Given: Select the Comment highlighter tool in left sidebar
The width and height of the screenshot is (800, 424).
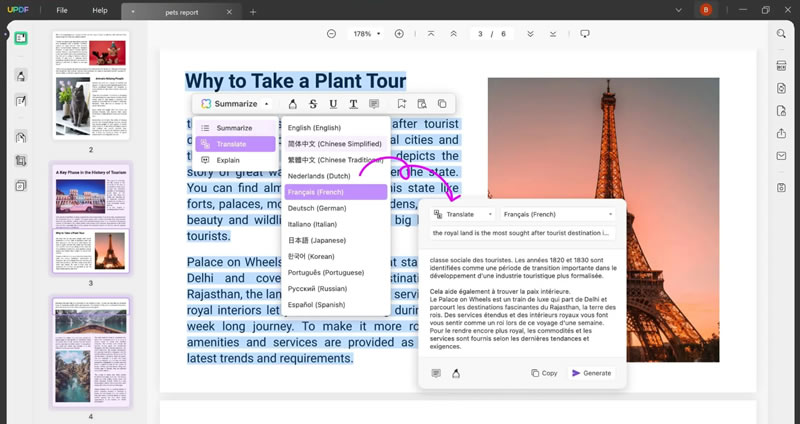Looking at the screenshot, I should coord(21,76).
